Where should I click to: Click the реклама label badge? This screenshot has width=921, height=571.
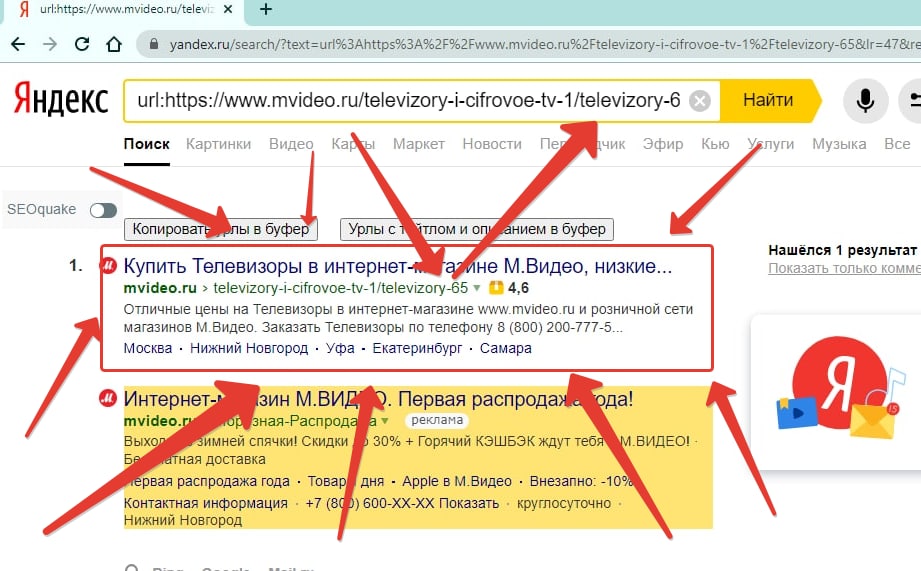[437, 421]
